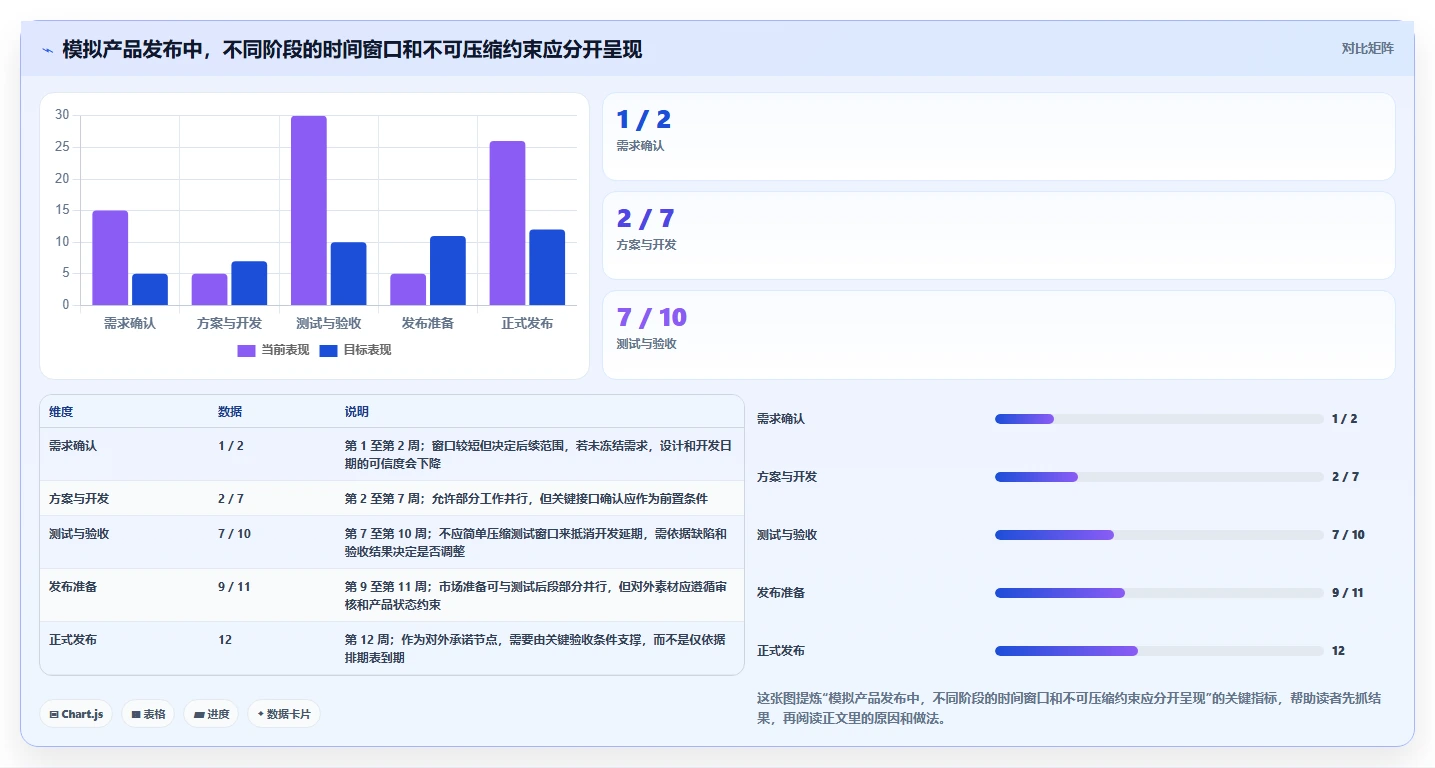Screen dimensions: 1435x768
Task: Click the 正式发布 progress bar
Action: coord(1159,651)
